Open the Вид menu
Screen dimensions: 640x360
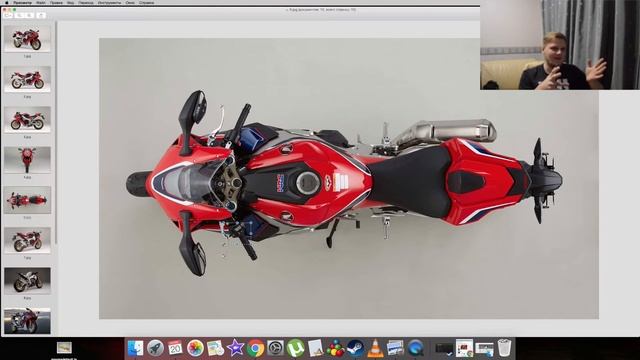pyautogui.click(x=70, y=2)
